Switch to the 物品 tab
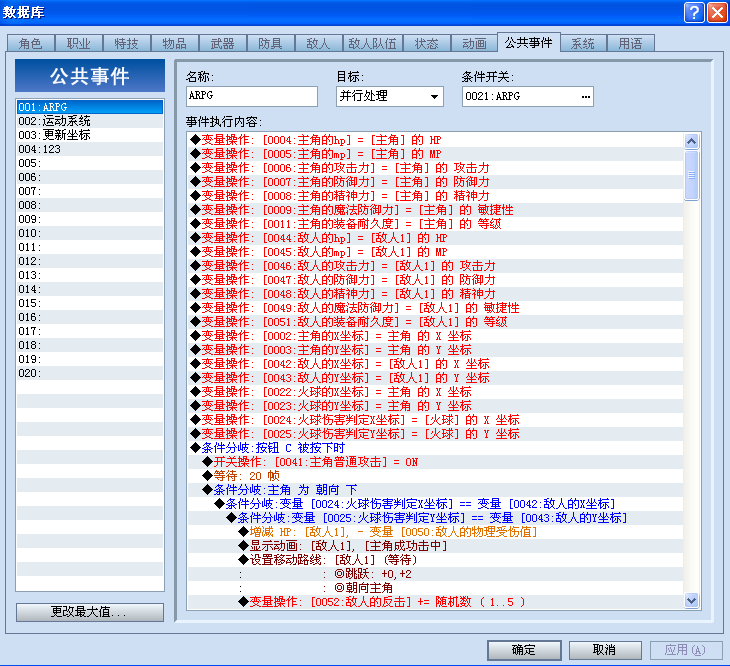 tap(175, 43)
